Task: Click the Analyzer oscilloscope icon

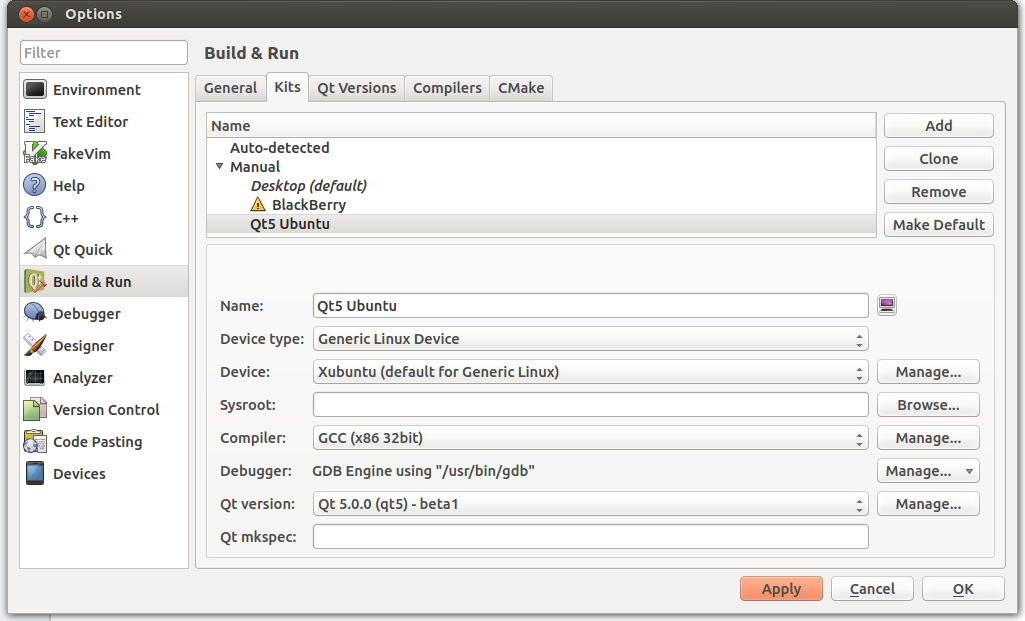Action: [x=35, y=377]
